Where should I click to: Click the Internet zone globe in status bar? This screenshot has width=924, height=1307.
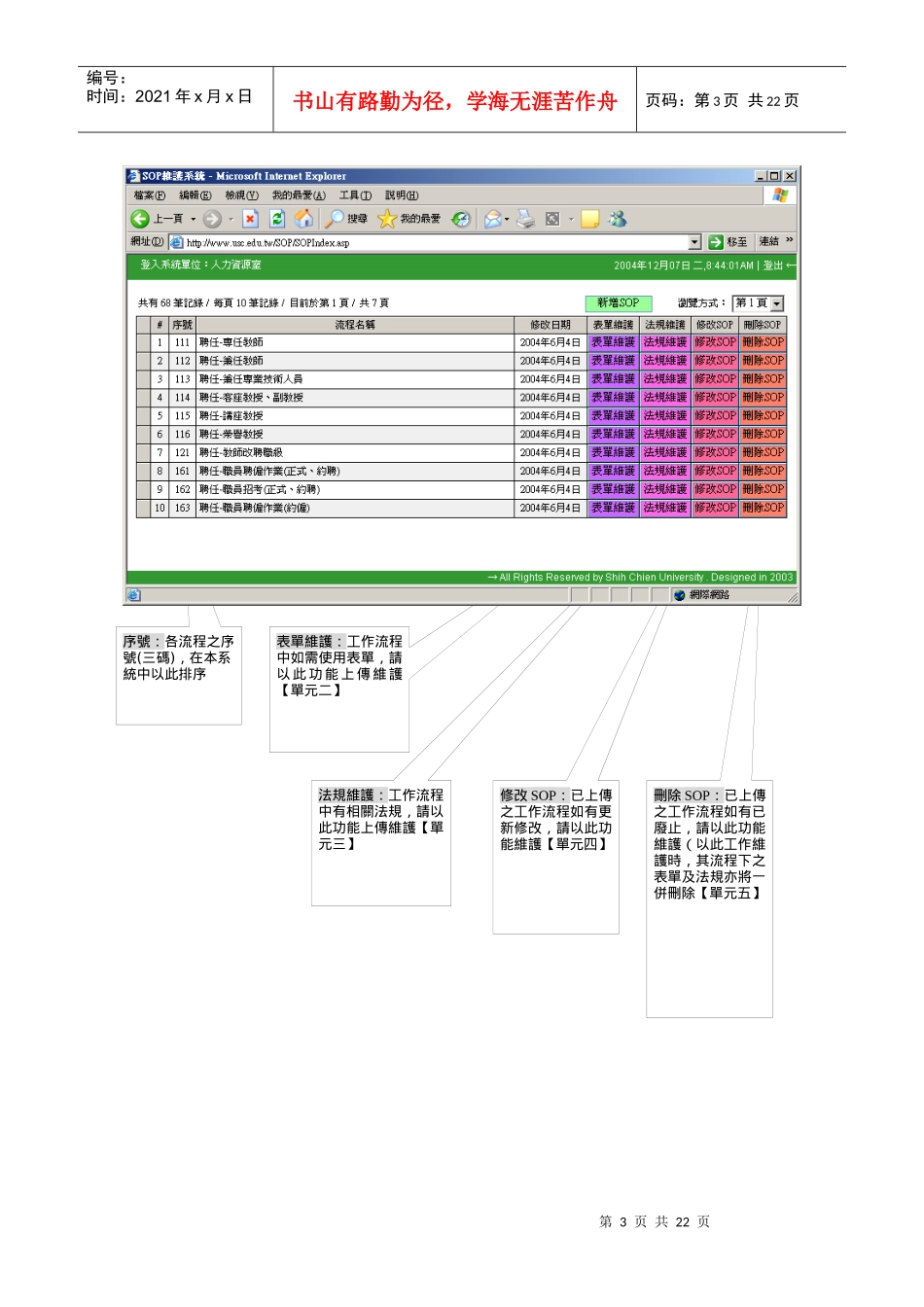[680, 595]
